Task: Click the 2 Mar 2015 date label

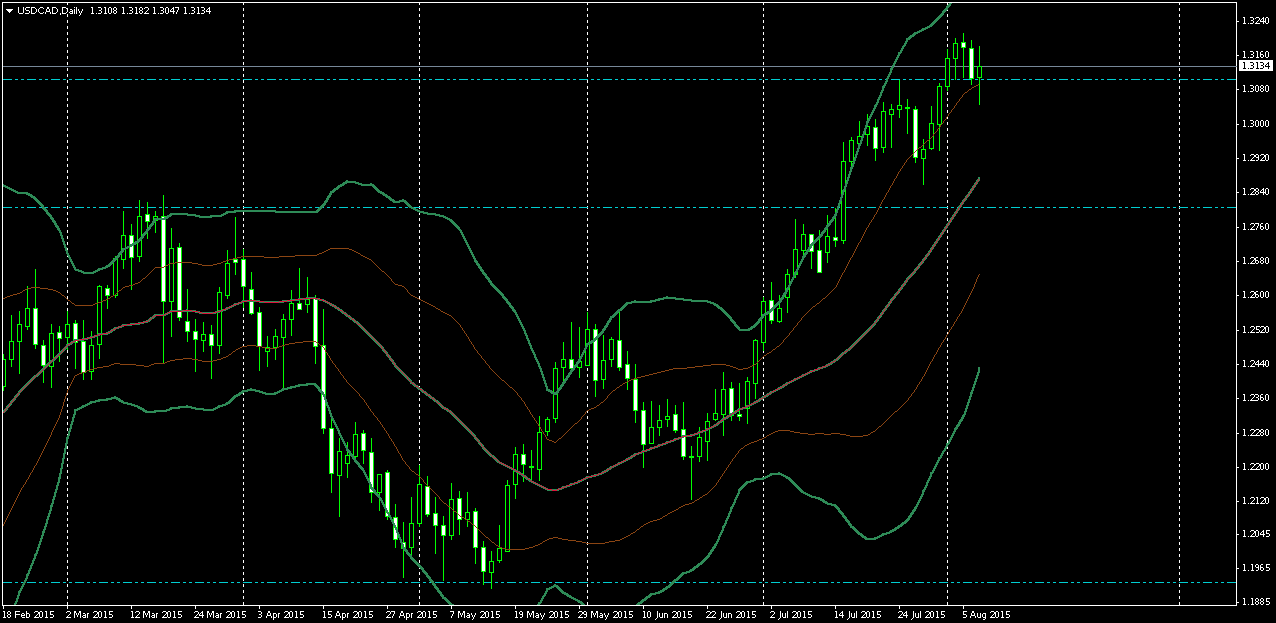Action: (91, 615)
